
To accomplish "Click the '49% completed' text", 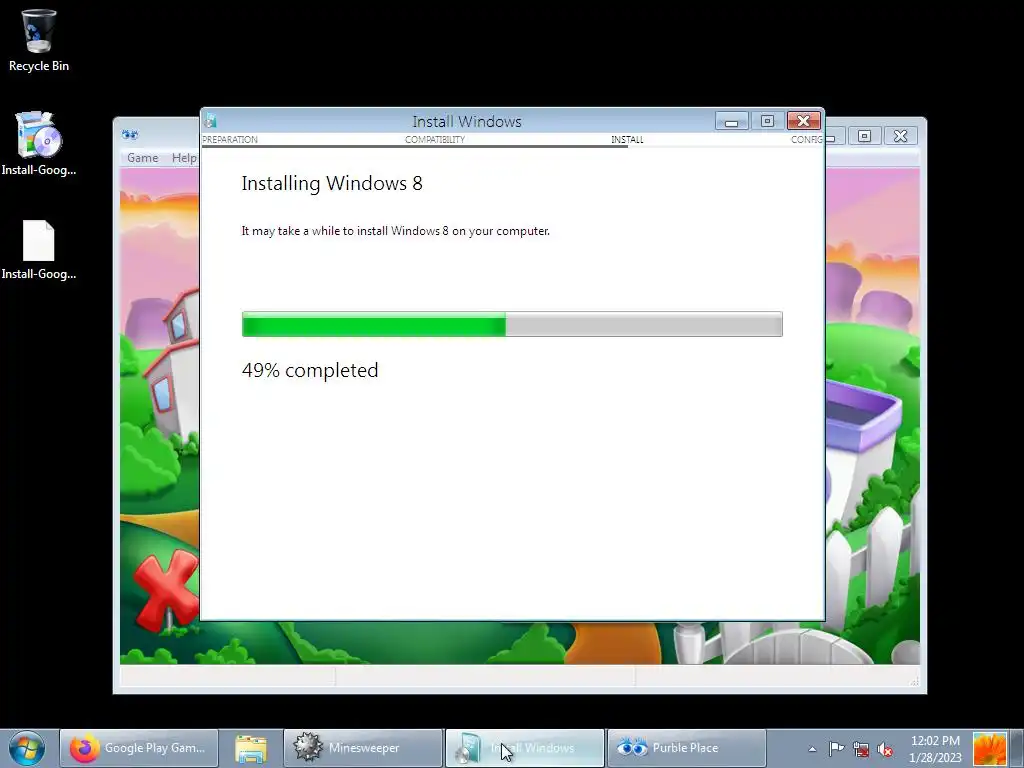I will pyautogui.click(x=310, y=370).
